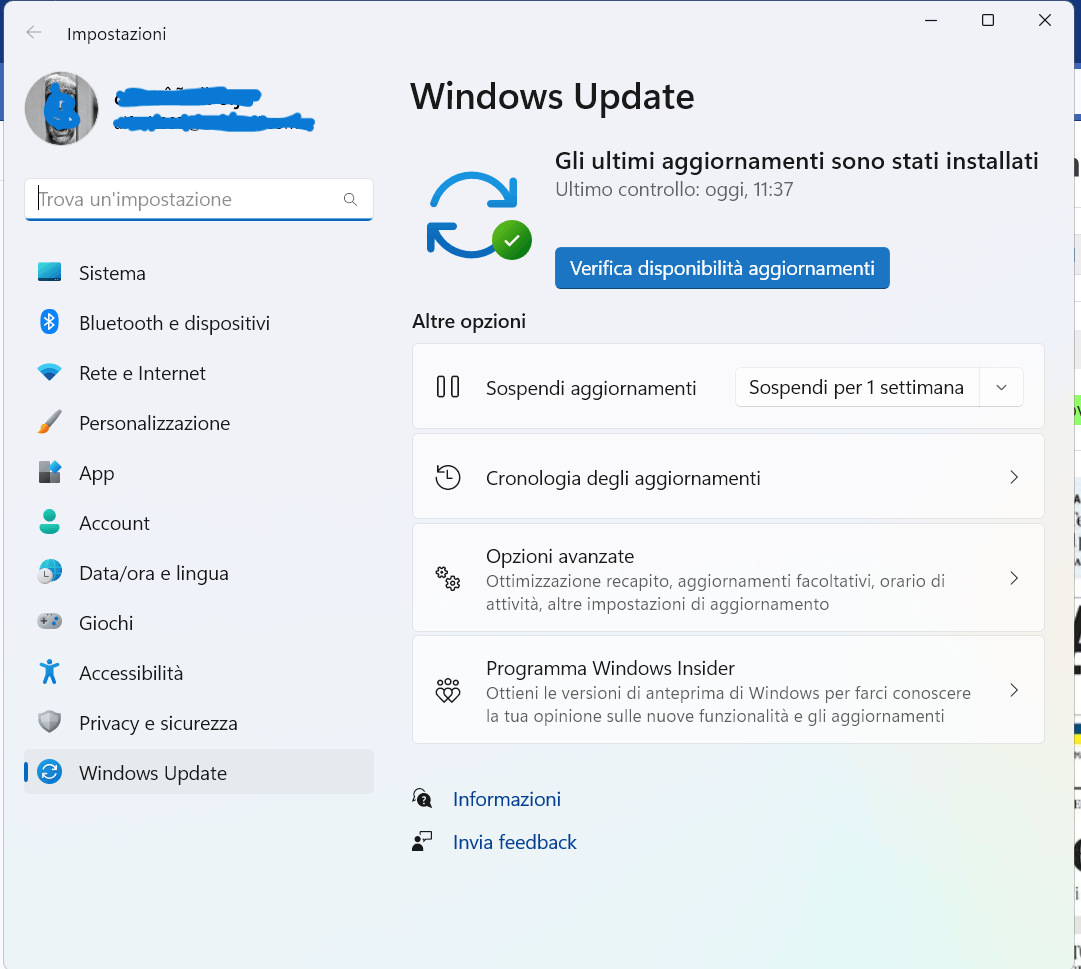Click the Informazioni help icon
The height and width of the screenshot is (969, 1081).
click(422, 798)
